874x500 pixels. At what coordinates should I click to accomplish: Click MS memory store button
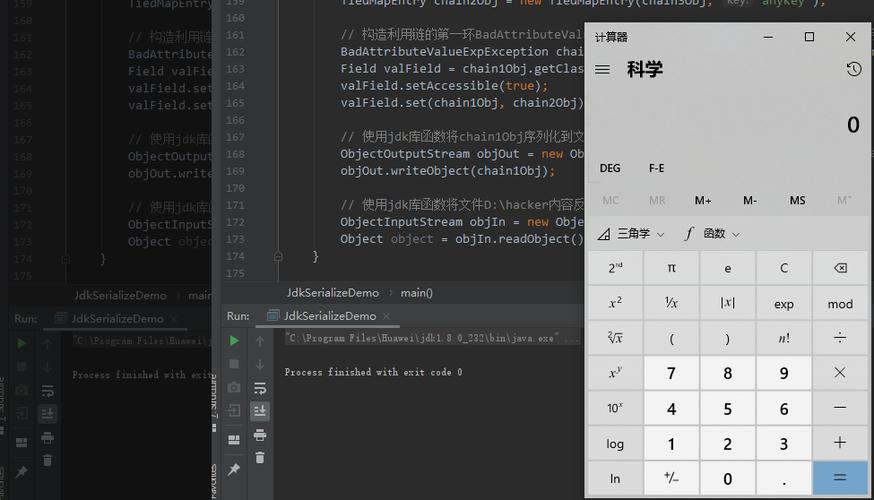pyautogui.click(x=797, y=200)
